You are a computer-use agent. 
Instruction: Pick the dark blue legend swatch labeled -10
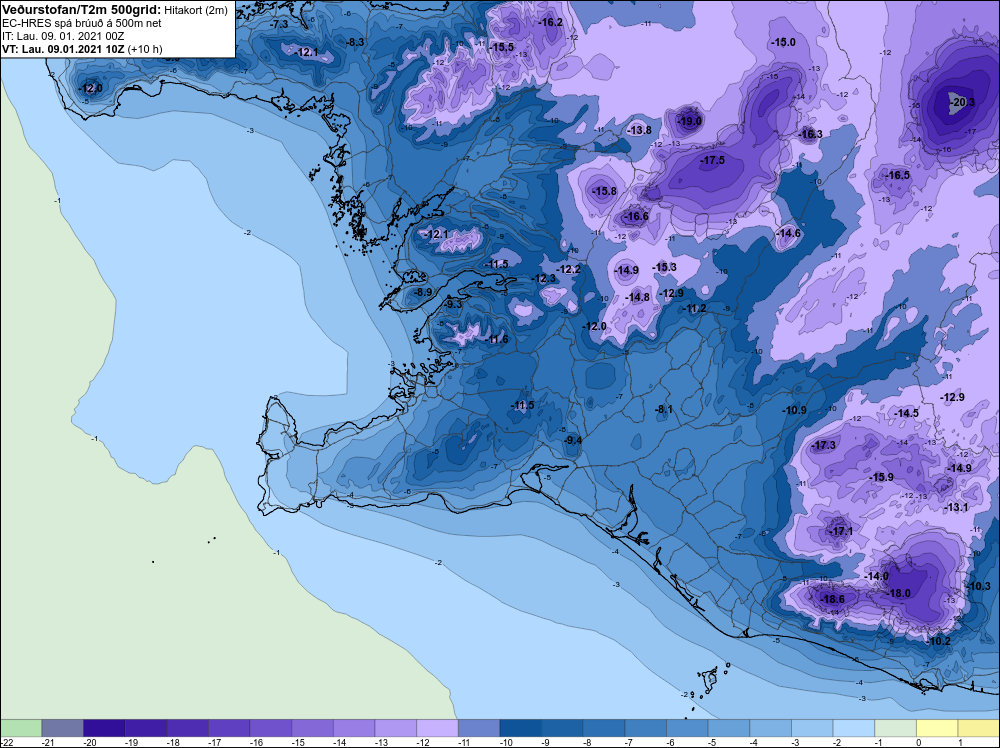tap(520, 728)
